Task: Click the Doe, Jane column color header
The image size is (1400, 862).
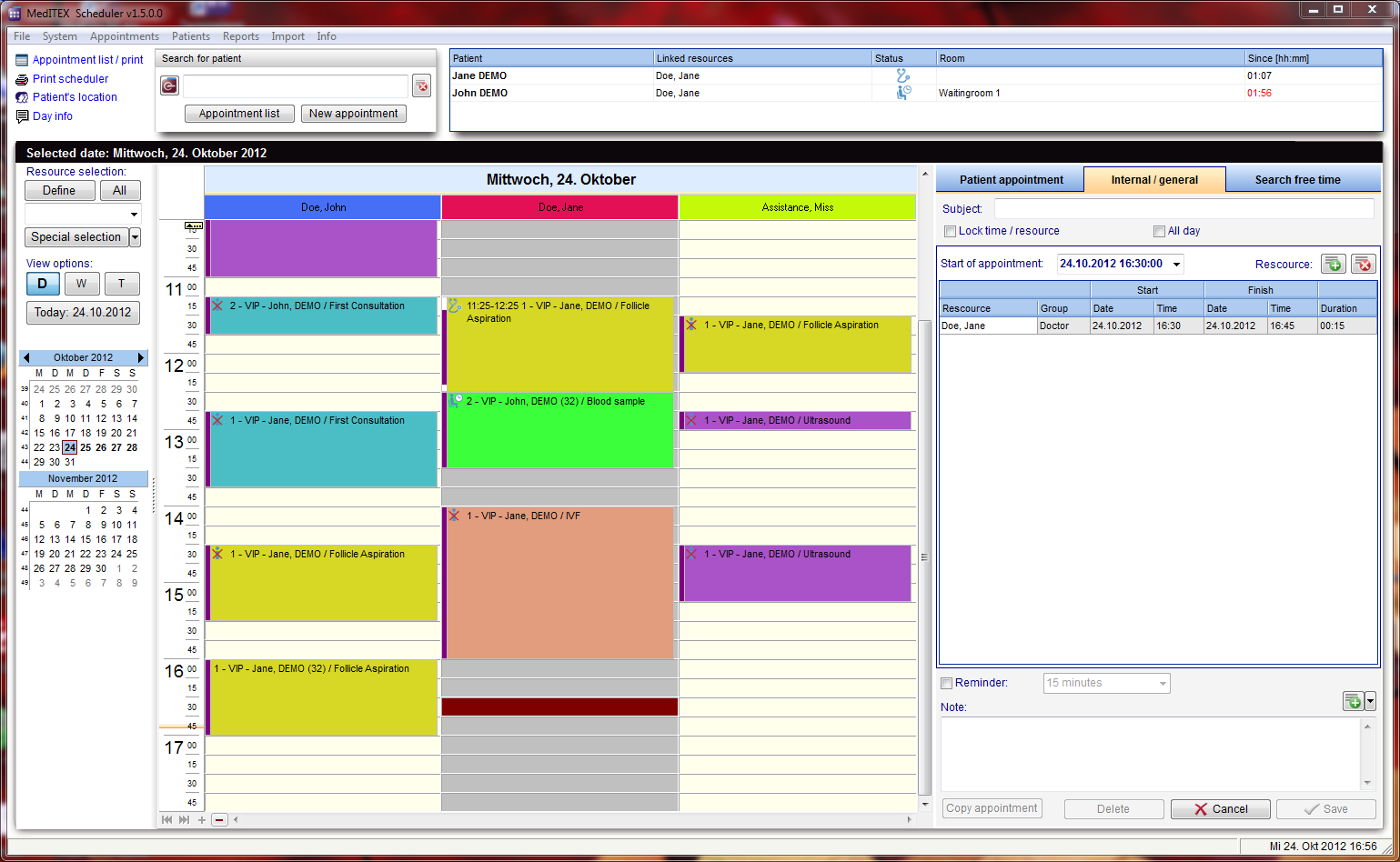Action: (560, 207)
